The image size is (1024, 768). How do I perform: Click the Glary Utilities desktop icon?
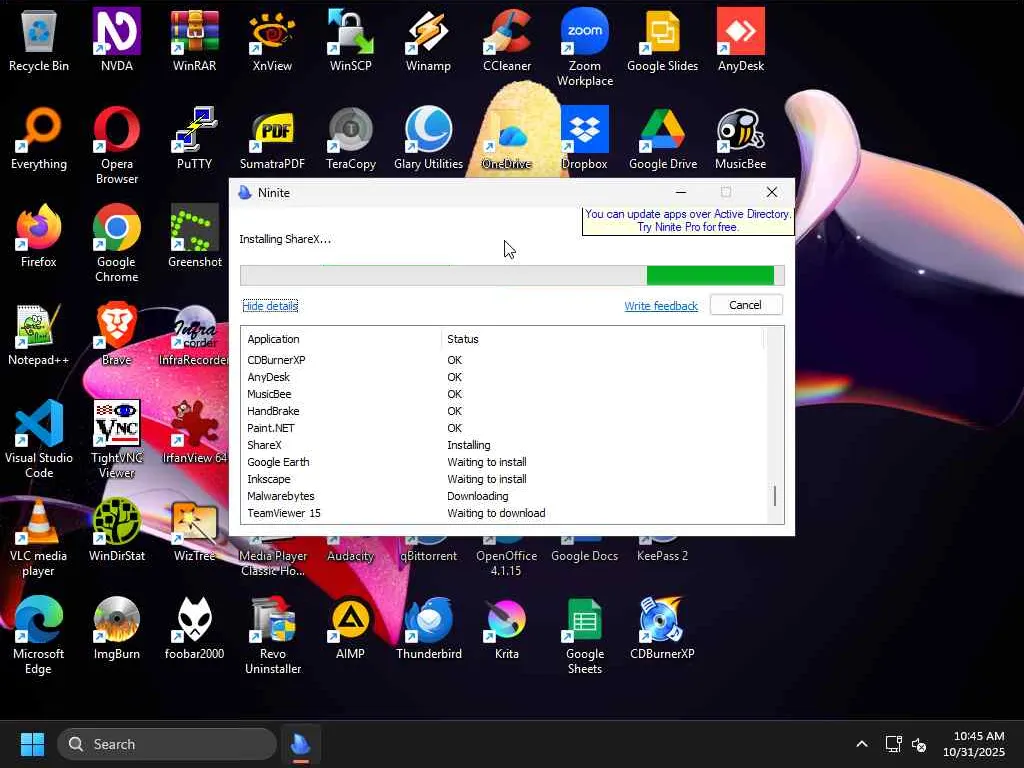428,138
